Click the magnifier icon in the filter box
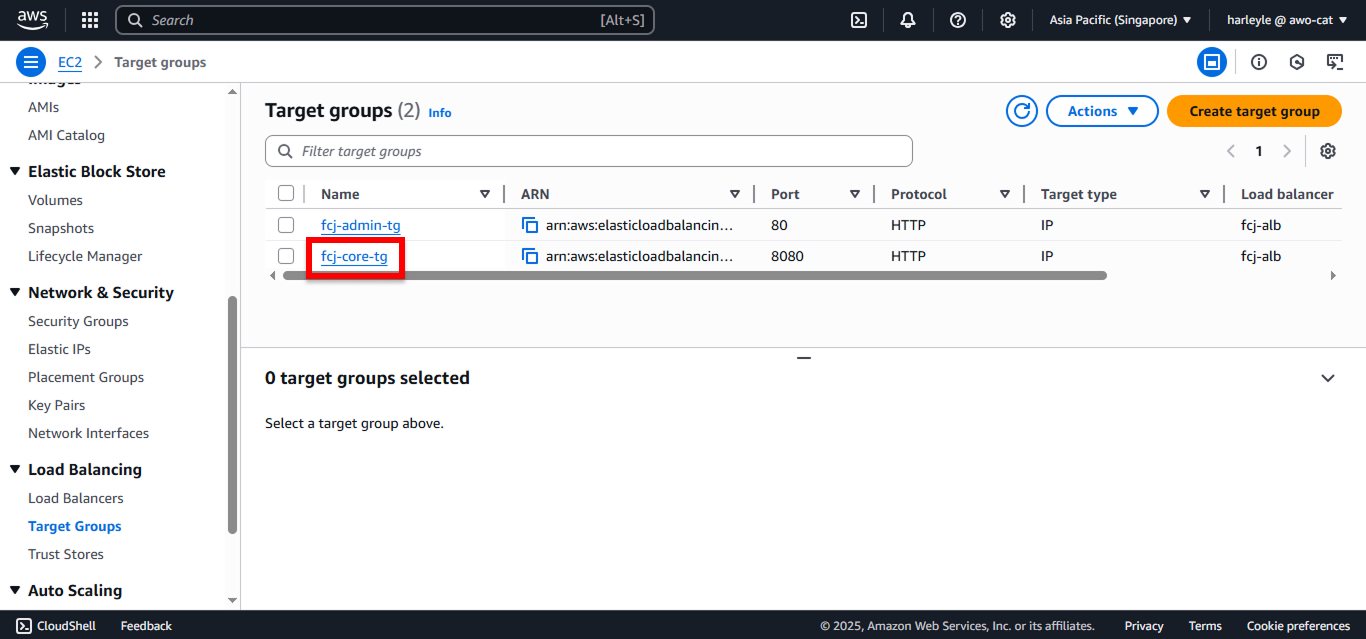Viewport: 1366px width, 639px height. pos(284,151)
